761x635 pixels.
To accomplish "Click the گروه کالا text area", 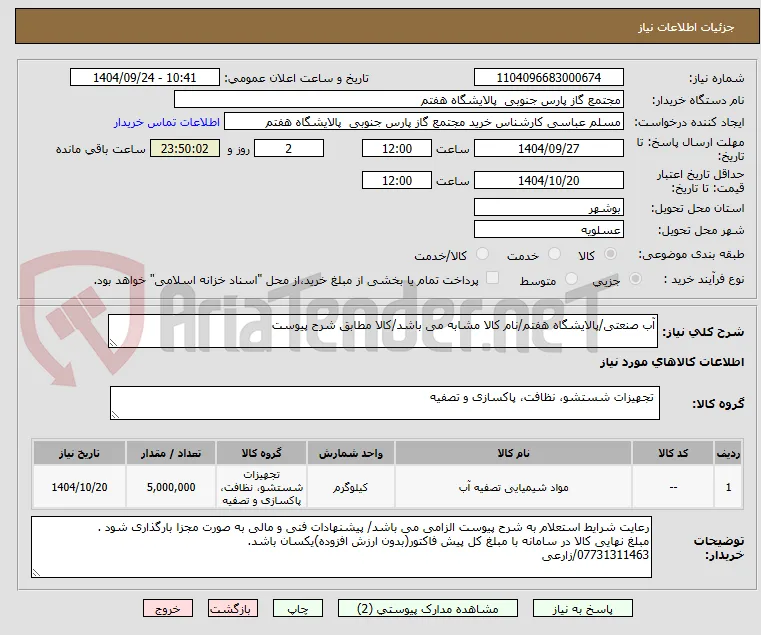I will (x=385, y=403).
